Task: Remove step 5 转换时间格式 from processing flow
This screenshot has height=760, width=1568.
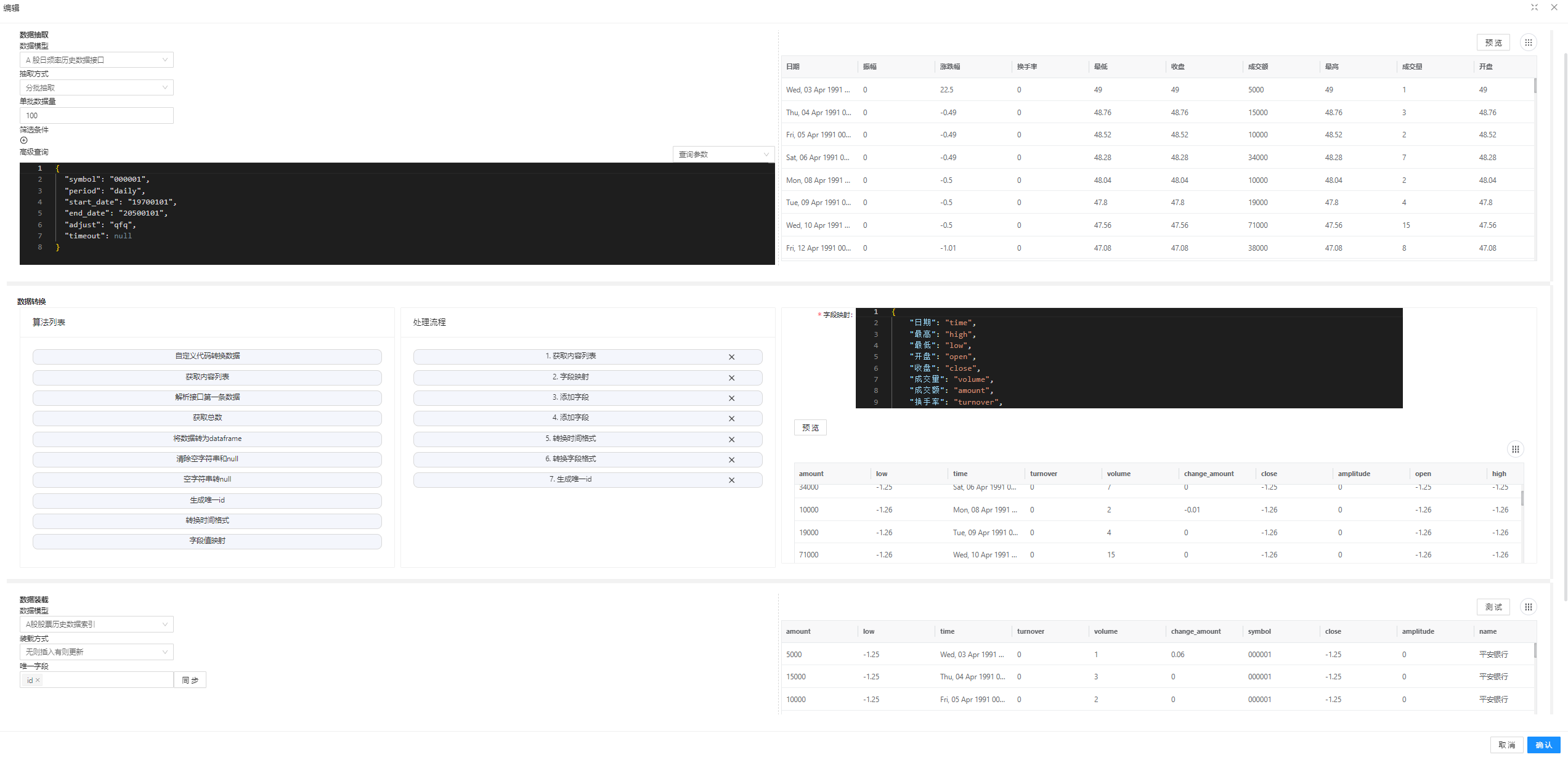Action: click(731, 439)
